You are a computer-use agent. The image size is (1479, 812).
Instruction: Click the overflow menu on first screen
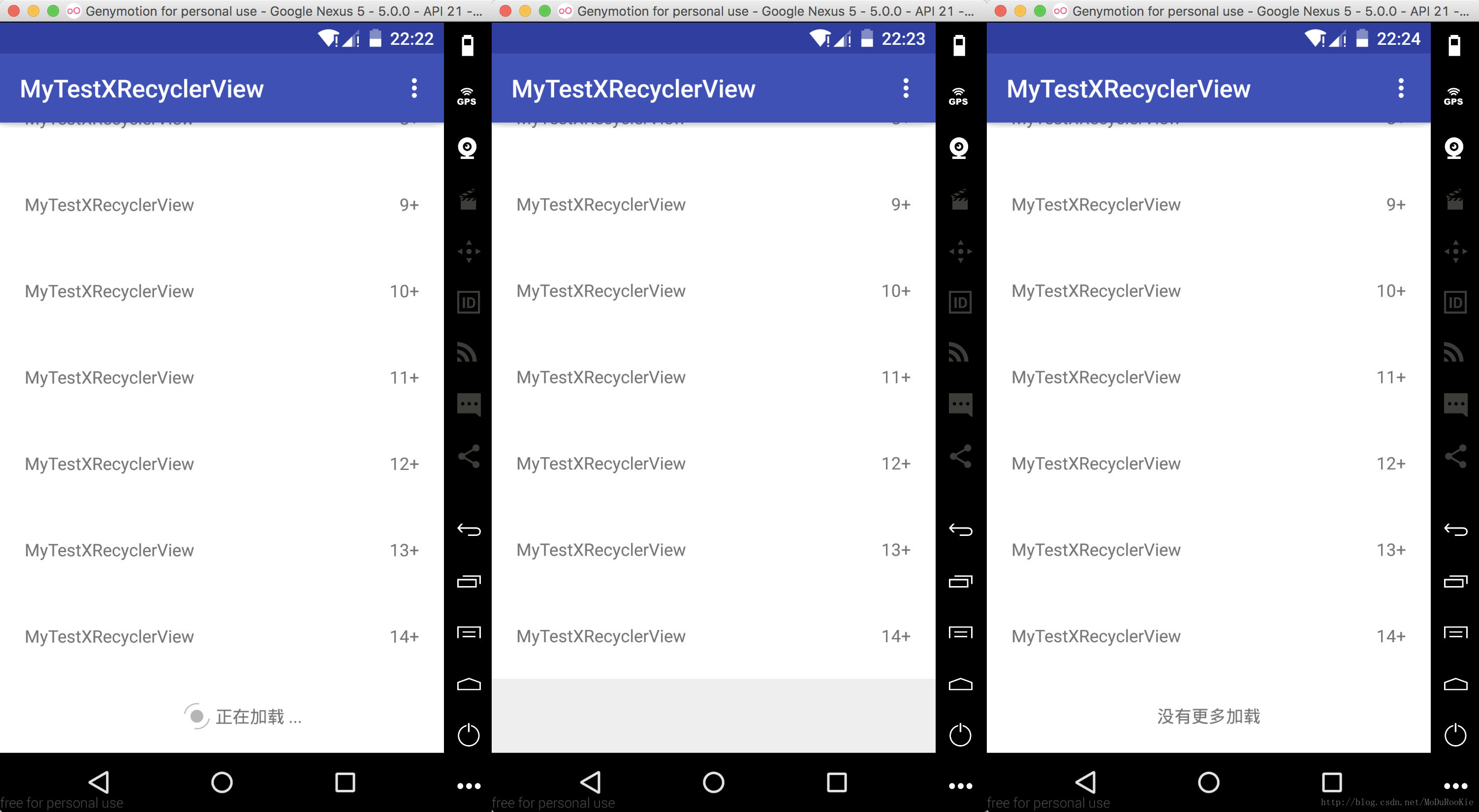(413, 89)
